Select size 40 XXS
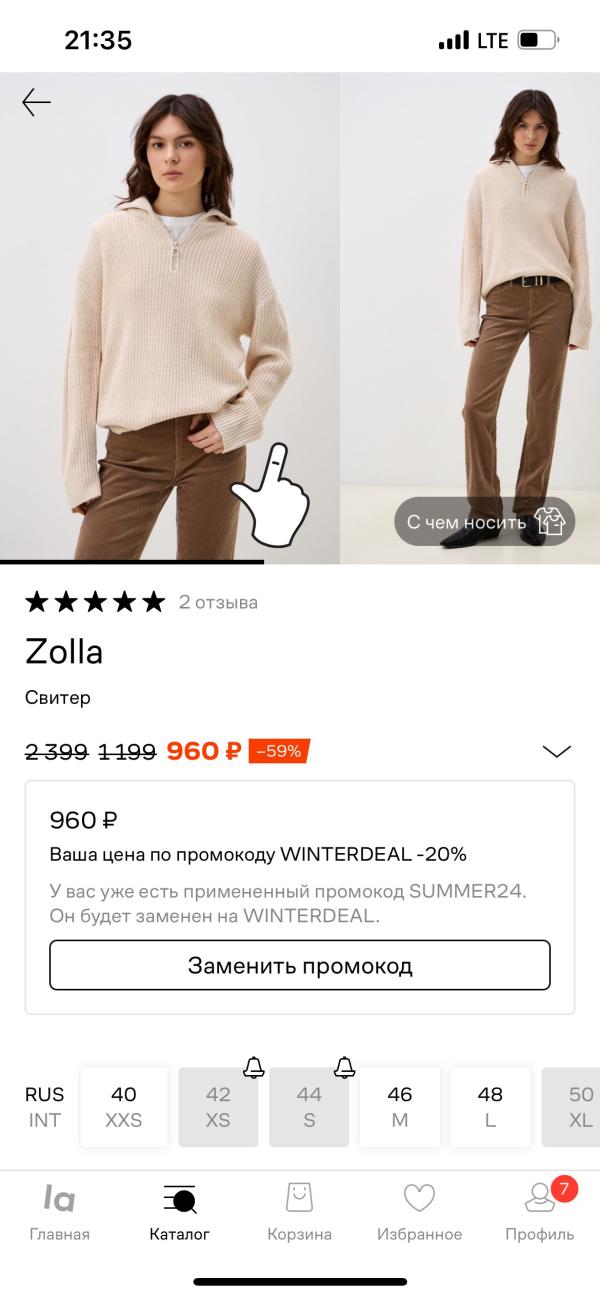Viewport: 600px width, 1297px height. coord(124,1107)
